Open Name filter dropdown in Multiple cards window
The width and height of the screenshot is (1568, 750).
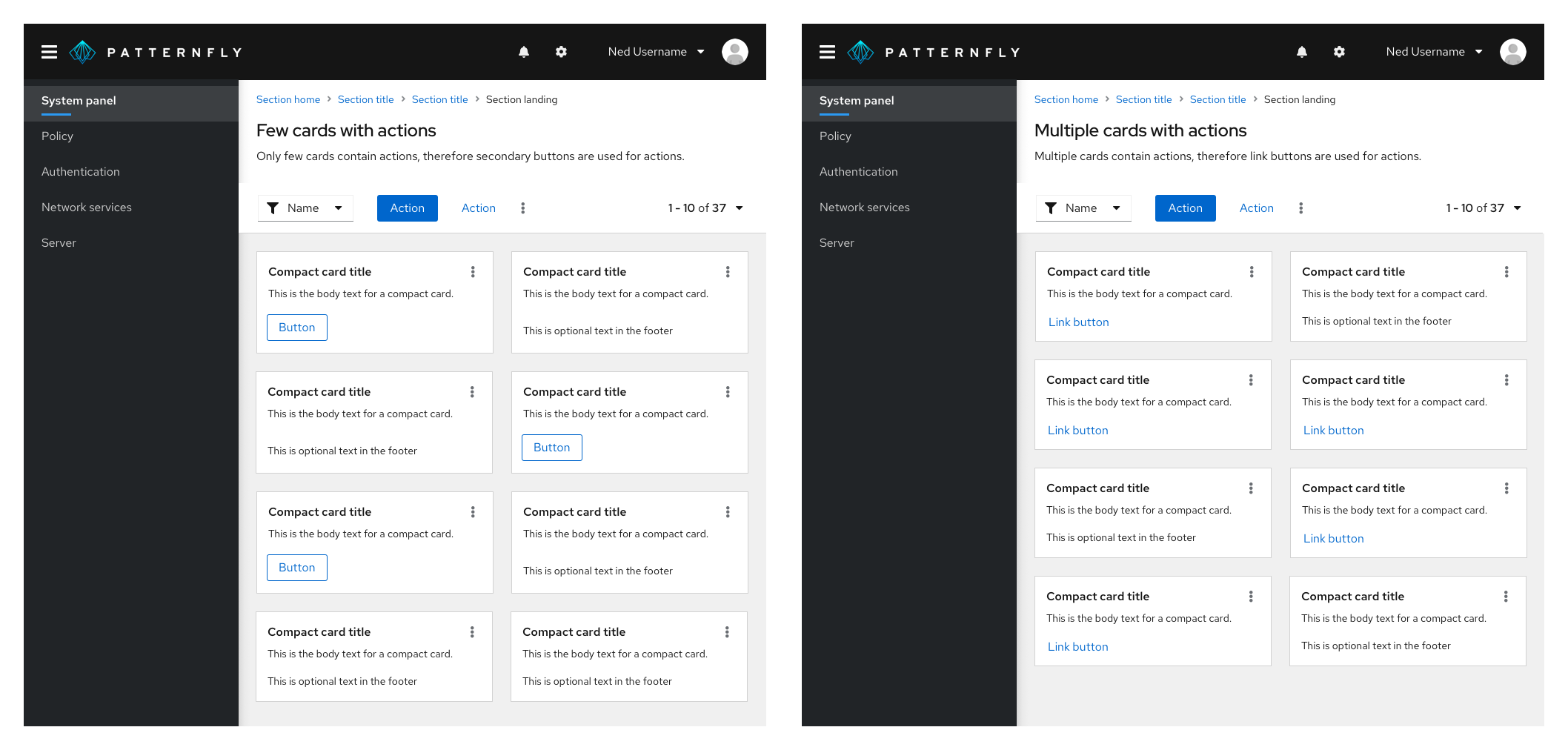pos(1083,208)
